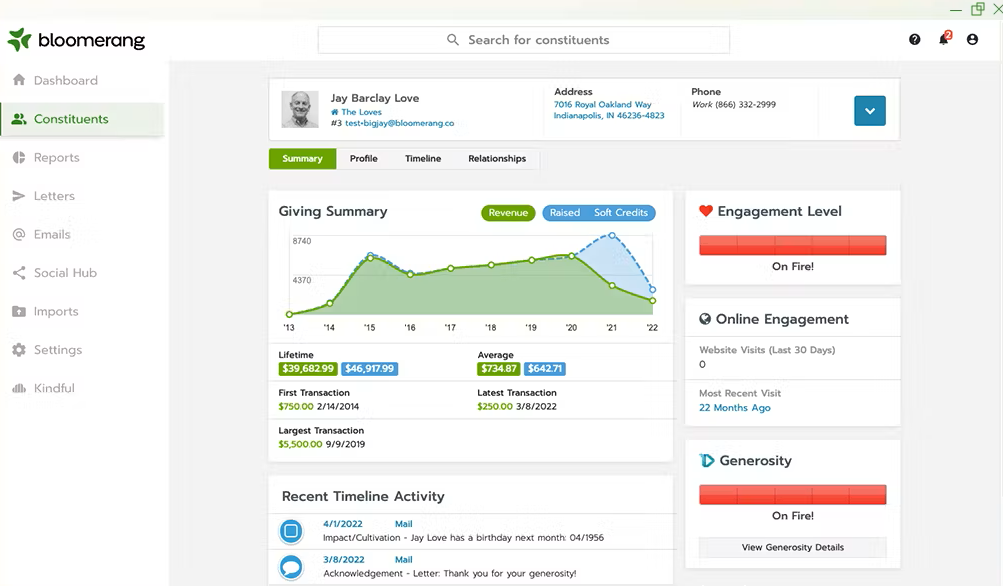The image size is (1003, 586).
Task: Click the $734.87 average revenue badge
Action: coord(498,368)
